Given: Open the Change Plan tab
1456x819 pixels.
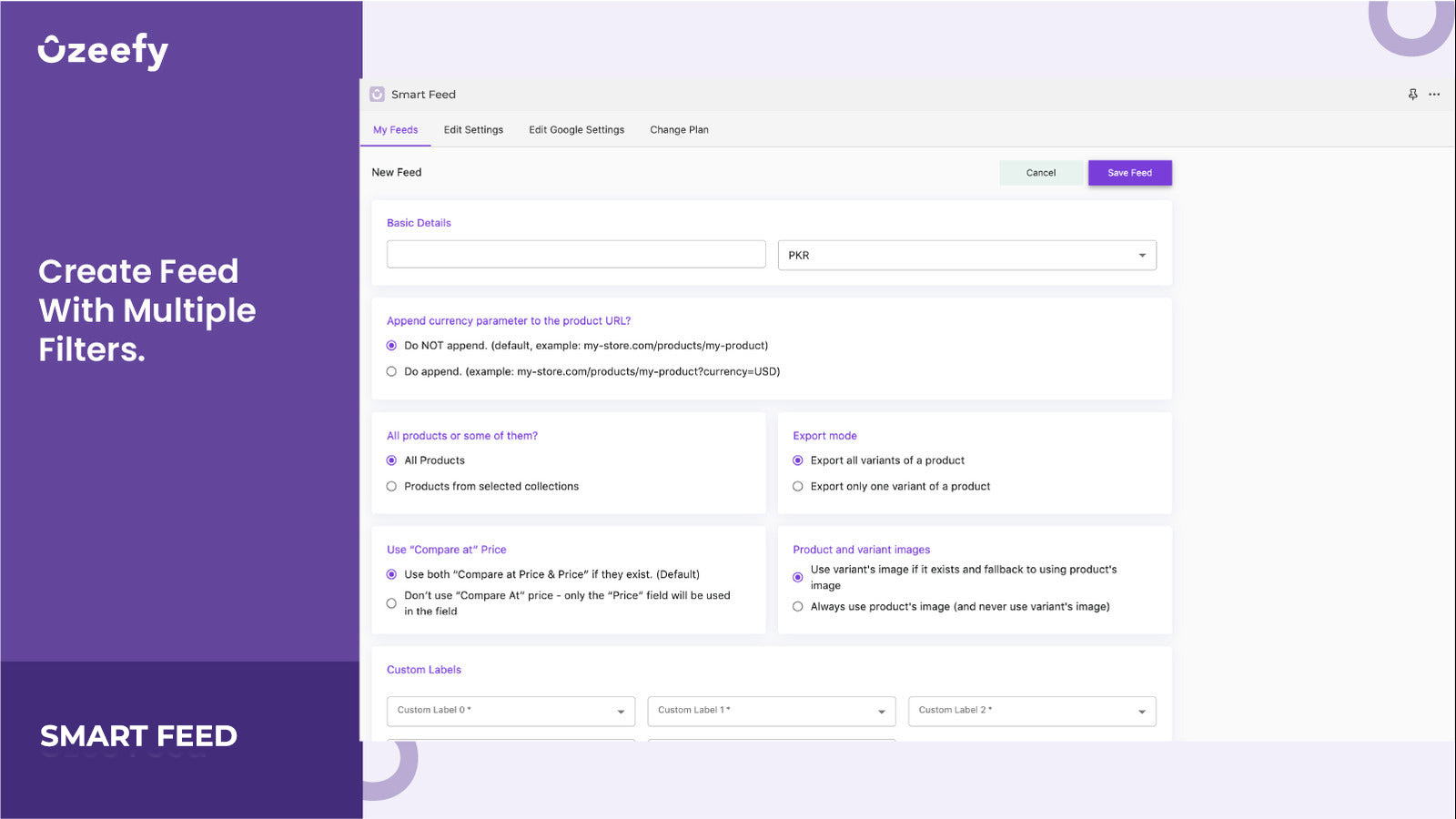Looking at the screenshot, I should tap(679, 129).
